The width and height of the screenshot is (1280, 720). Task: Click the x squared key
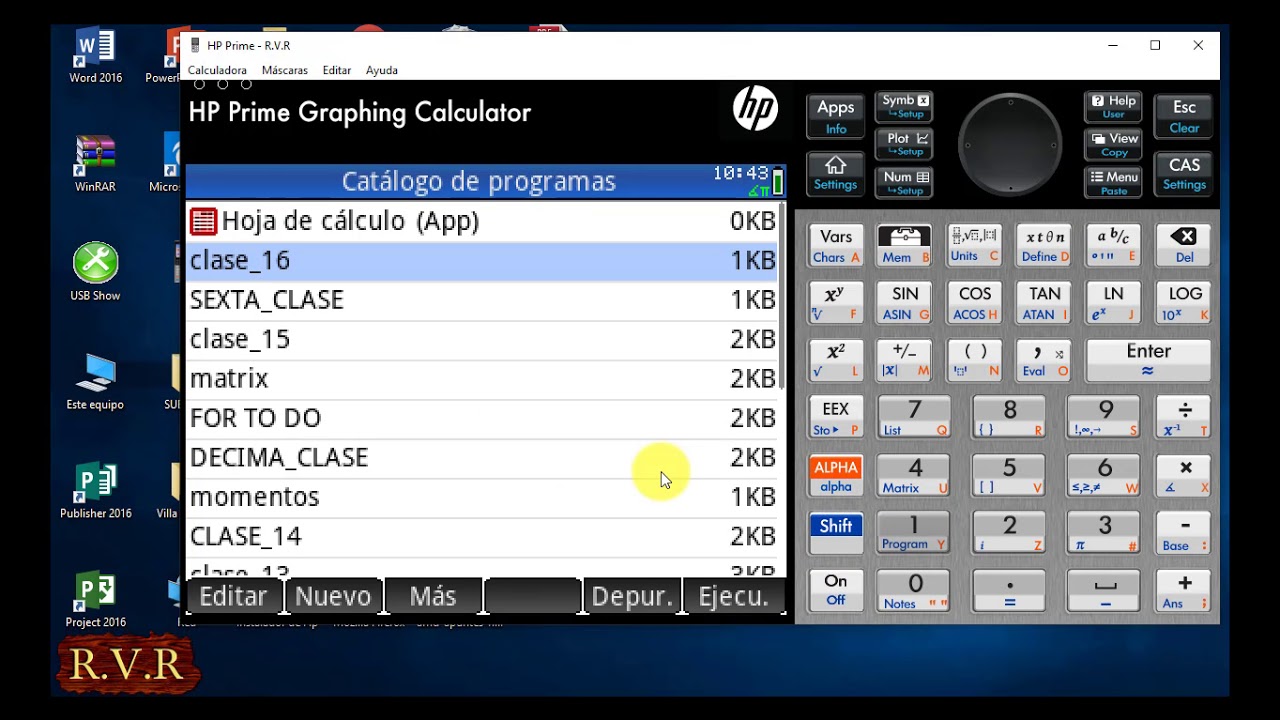pos(836,361)
